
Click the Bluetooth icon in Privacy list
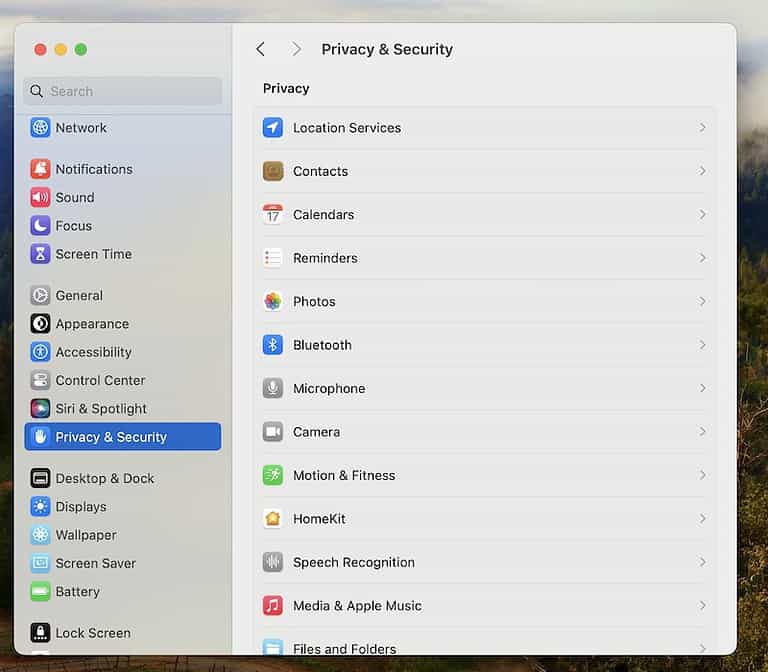pos(273,345)
